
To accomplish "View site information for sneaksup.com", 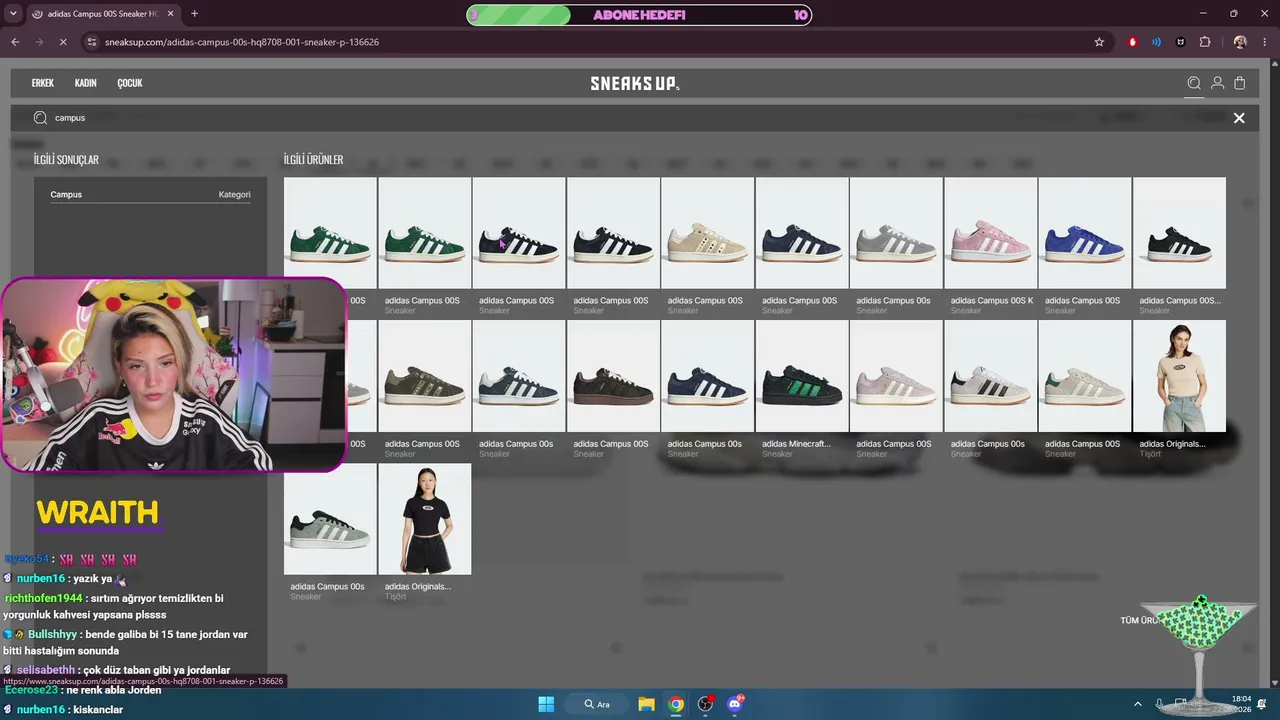I will (x=91, y=42).
